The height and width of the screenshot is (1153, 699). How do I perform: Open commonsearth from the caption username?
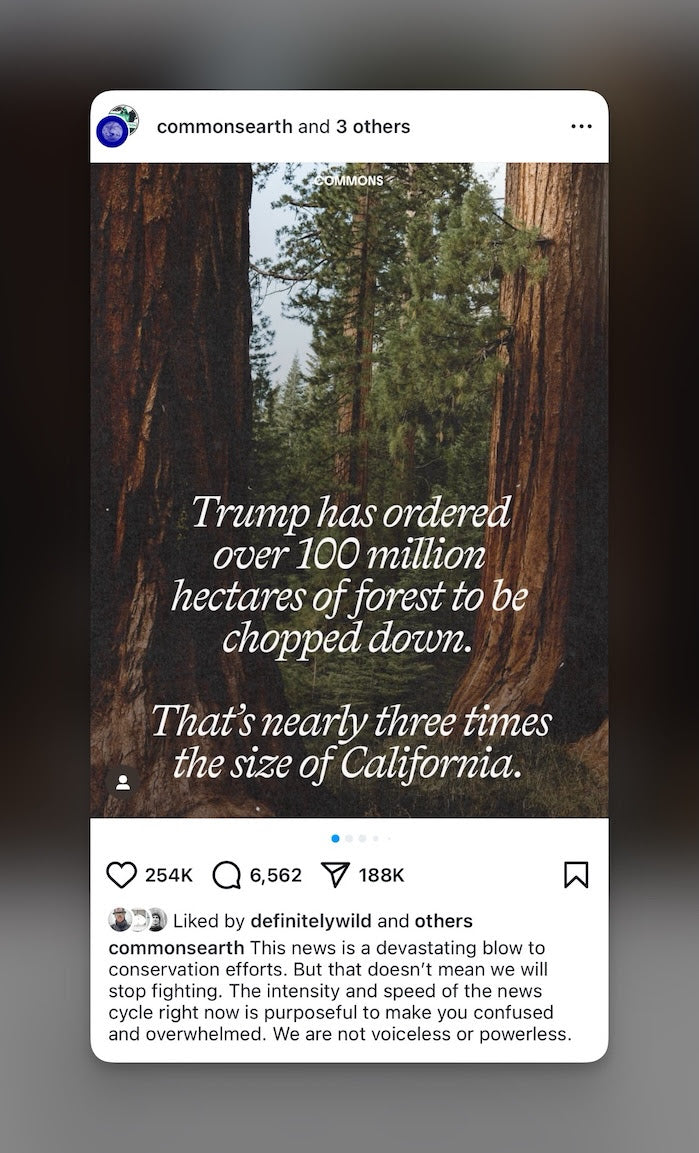click(x=176, y=947)
